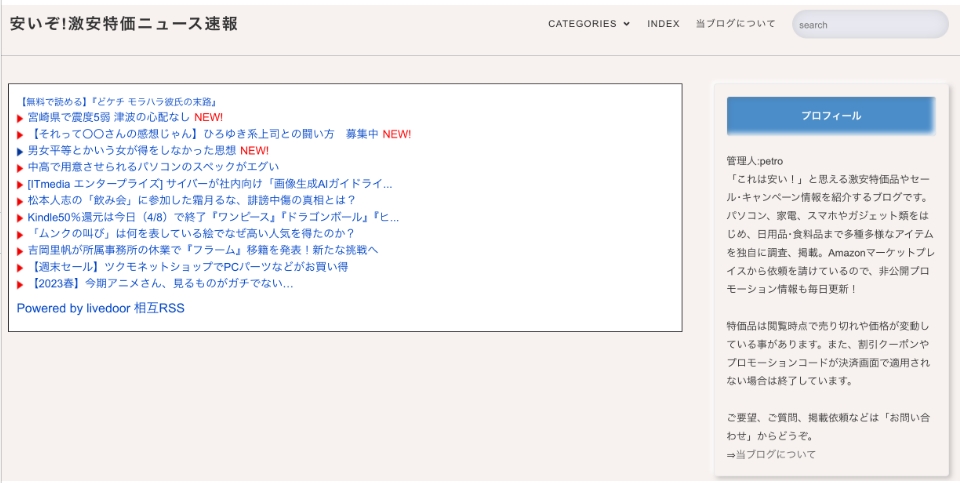Open 中高で用意させられるパソコンのスペックがエグい link
Viewport: 960px width, 483px height.
(x=153, y=167)
